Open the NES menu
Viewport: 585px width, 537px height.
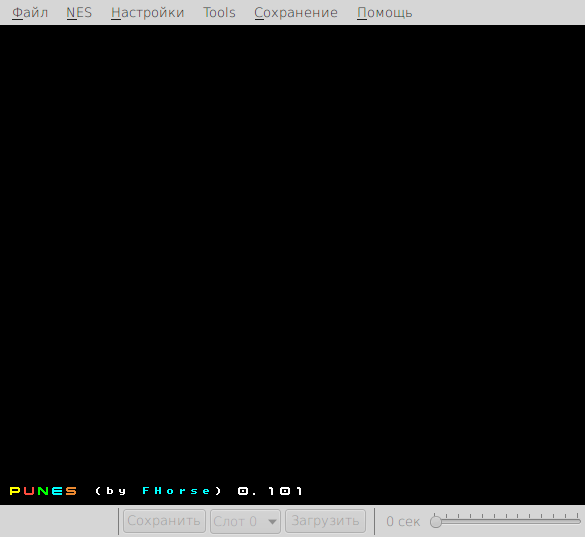click(79, 13)
